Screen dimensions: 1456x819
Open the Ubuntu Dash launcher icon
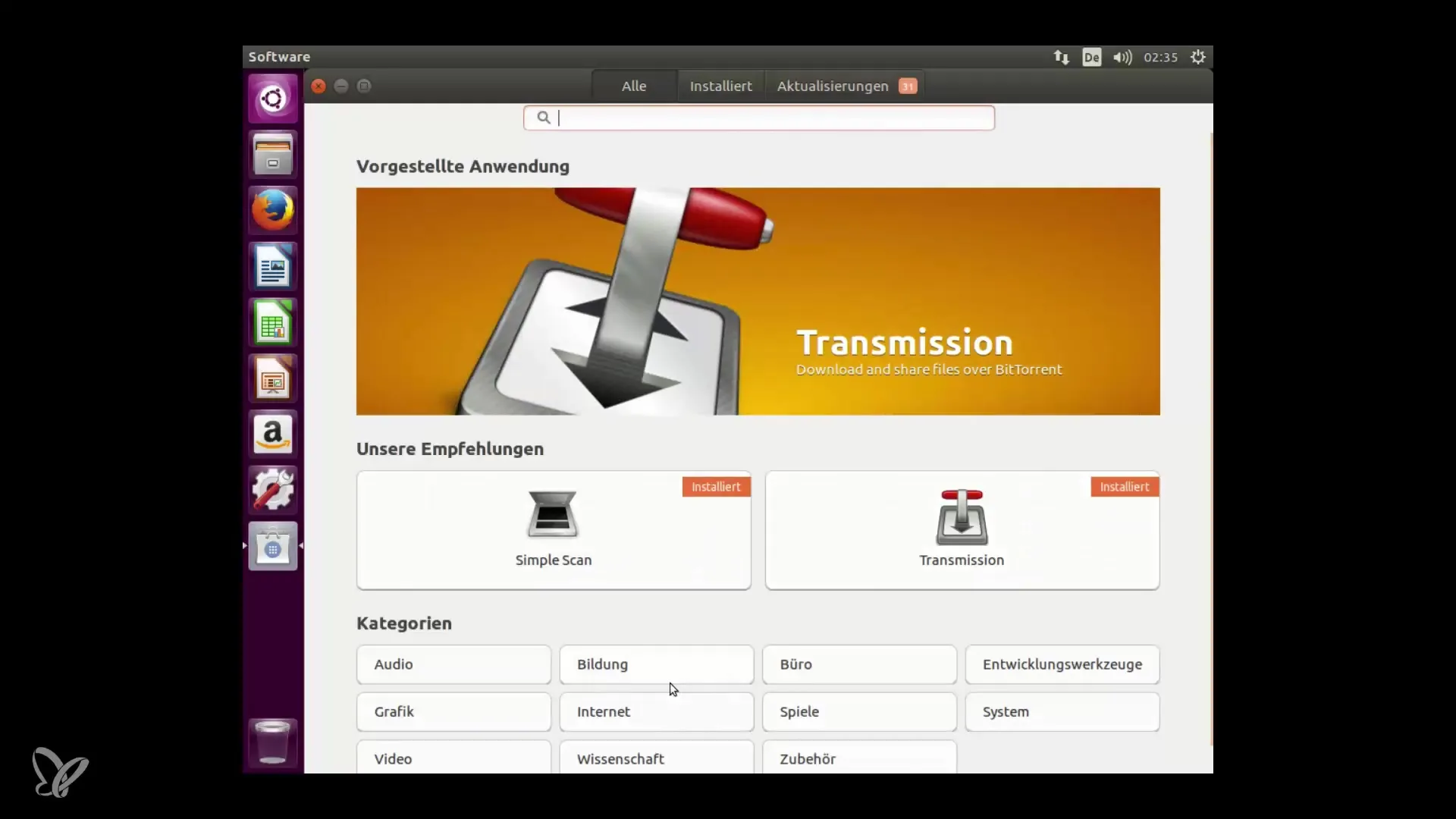coord(273,99)
